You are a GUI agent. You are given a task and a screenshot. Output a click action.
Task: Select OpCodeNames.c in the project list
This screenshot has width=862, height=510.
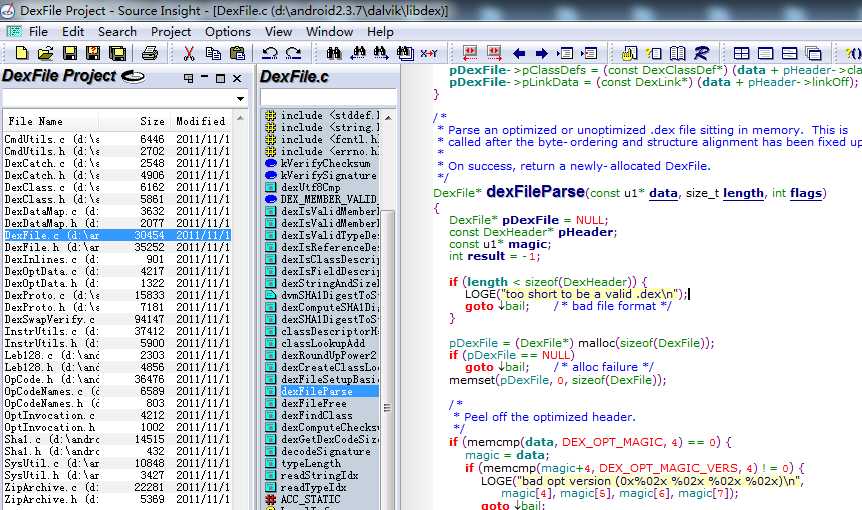pos(117,391)
